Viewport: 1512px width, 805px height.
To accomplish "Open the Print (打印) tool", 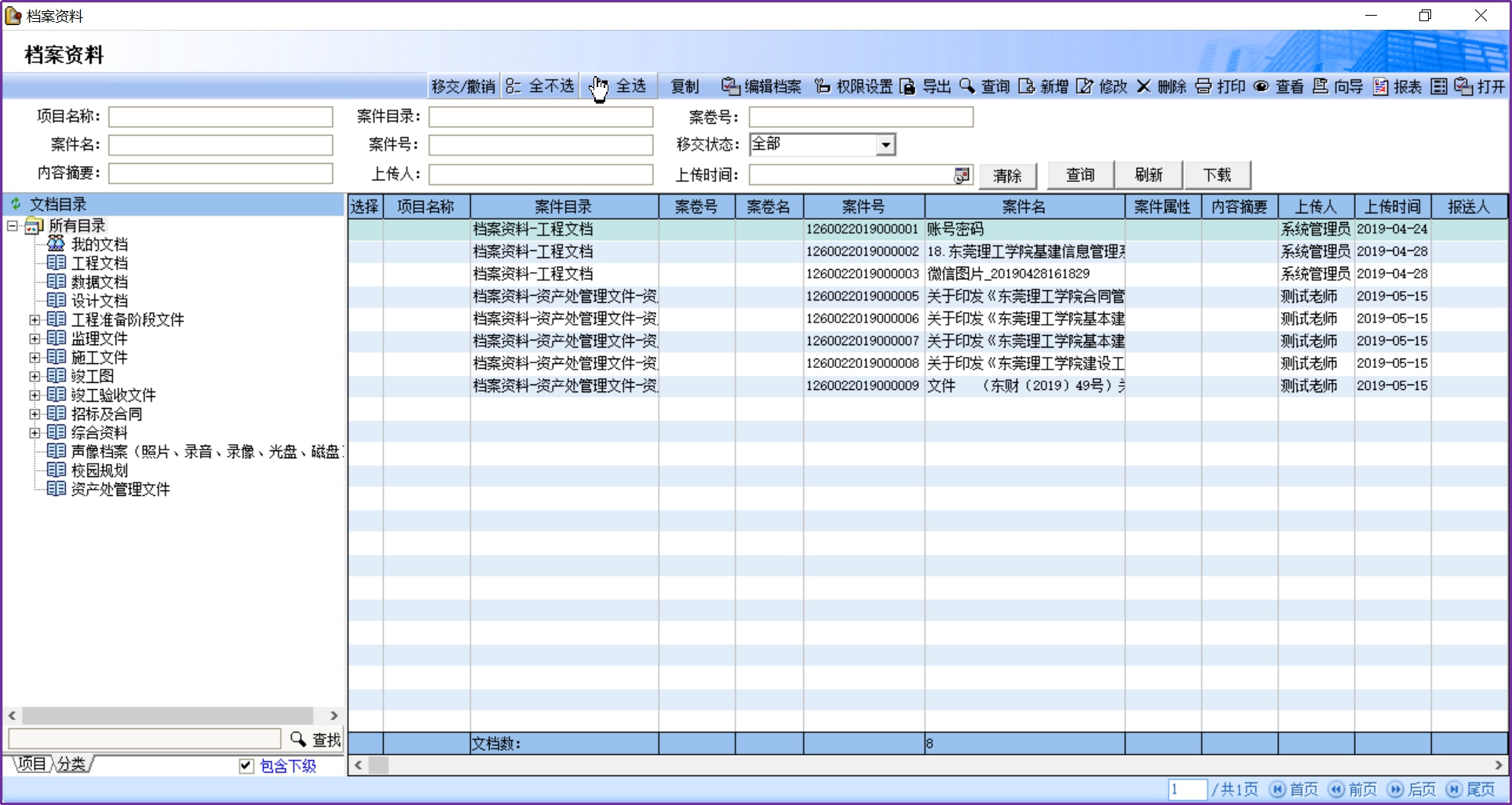I will coord(1203,86).
